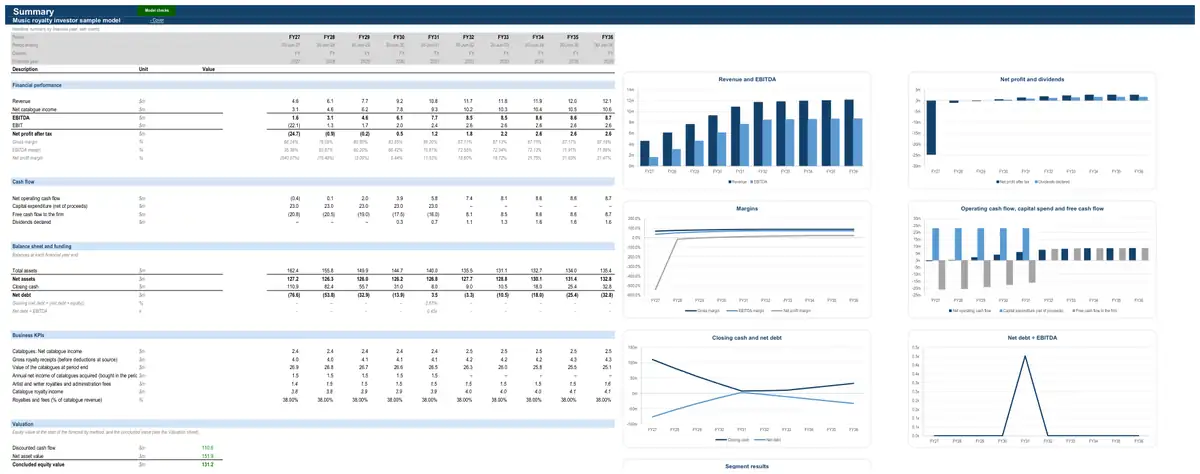
Task: Select the Margins line chart
Action: [746, 260]
